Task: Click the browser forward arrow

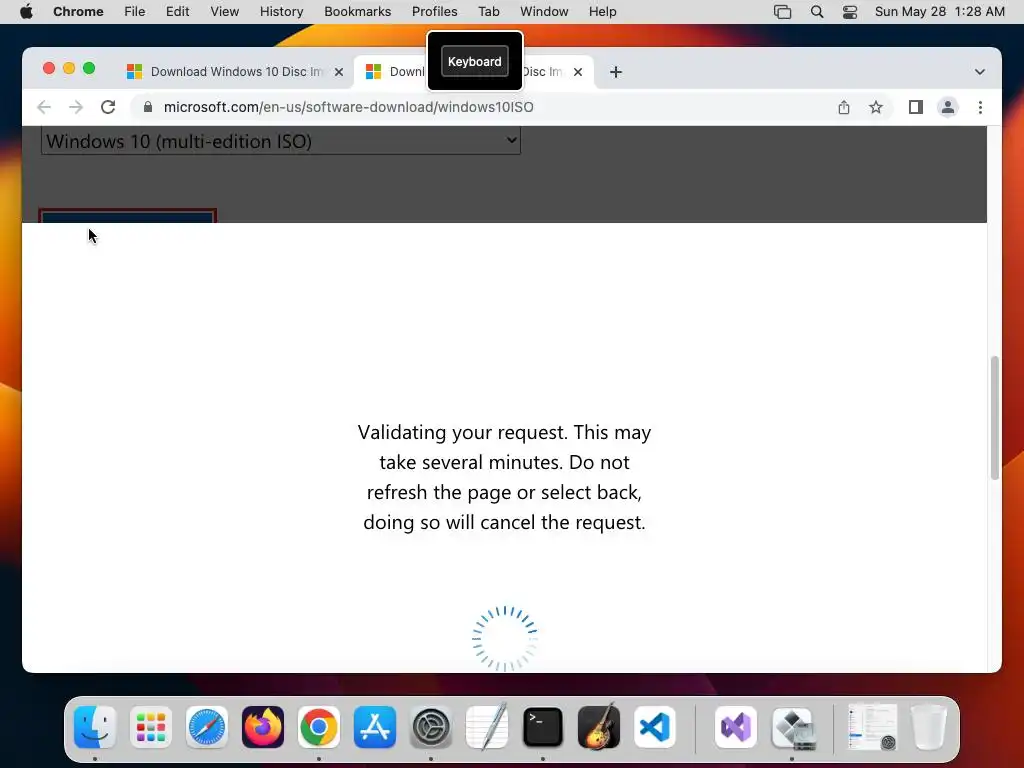Action: pos(76,107)
